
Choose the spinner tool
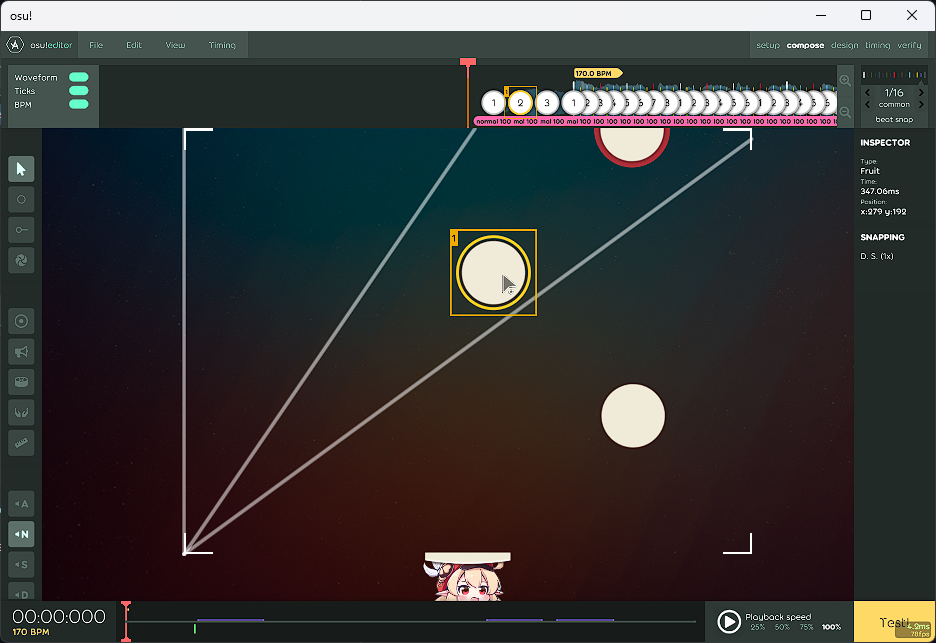pyautogui.click(x=21, y=260)
